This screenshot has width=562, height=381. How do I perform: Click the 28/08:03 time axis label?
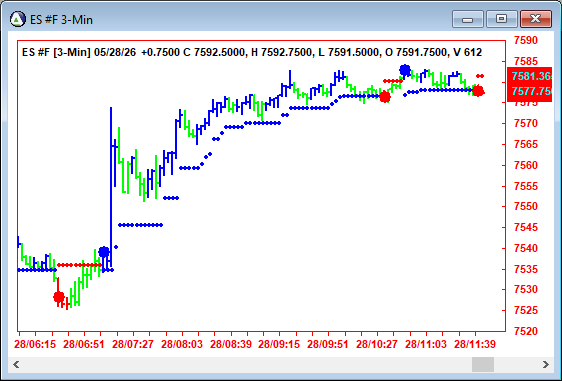[x=182, y=344]
